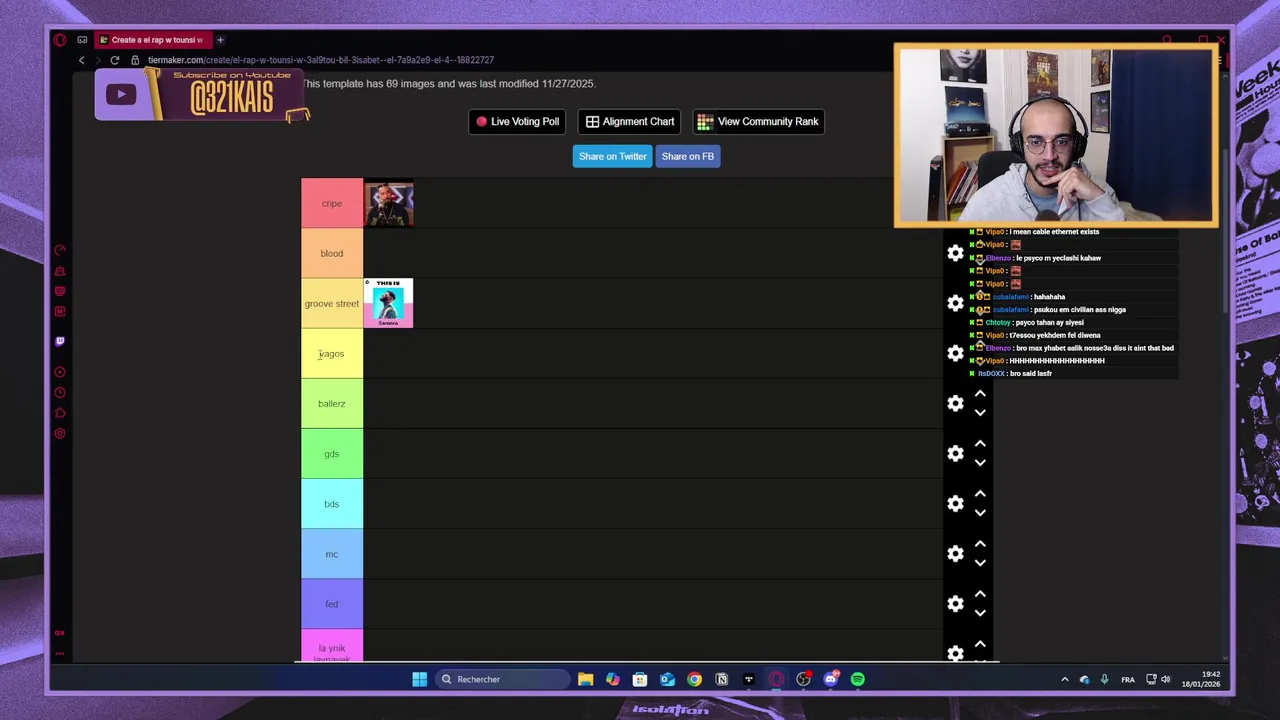Click the tiermaker.com URL field
This screenshot has width=1280, height=720.
(x=320, y=60)
